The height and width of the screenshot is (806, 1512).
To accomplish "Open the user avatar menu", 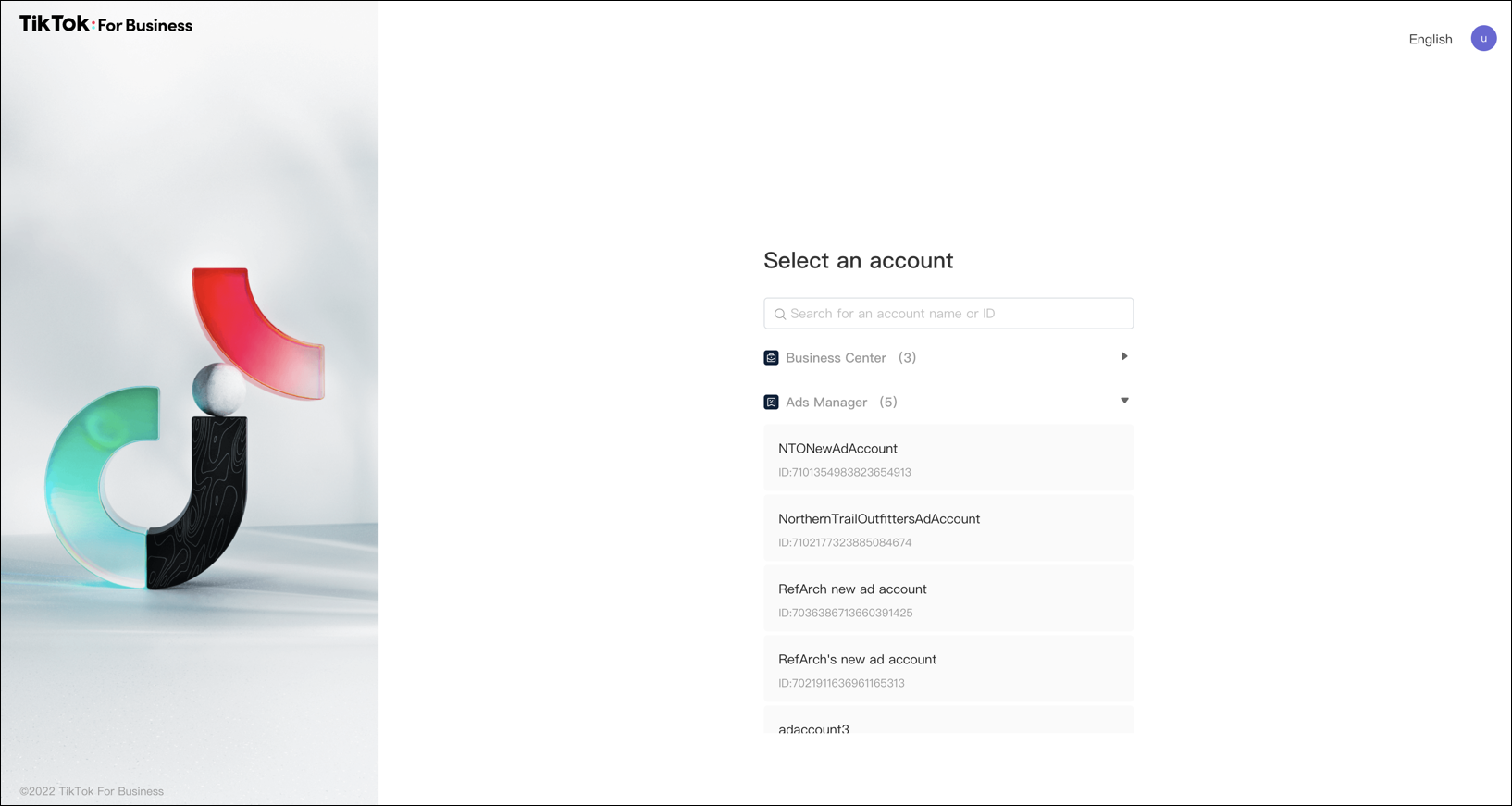I will tap(1483, 38).
